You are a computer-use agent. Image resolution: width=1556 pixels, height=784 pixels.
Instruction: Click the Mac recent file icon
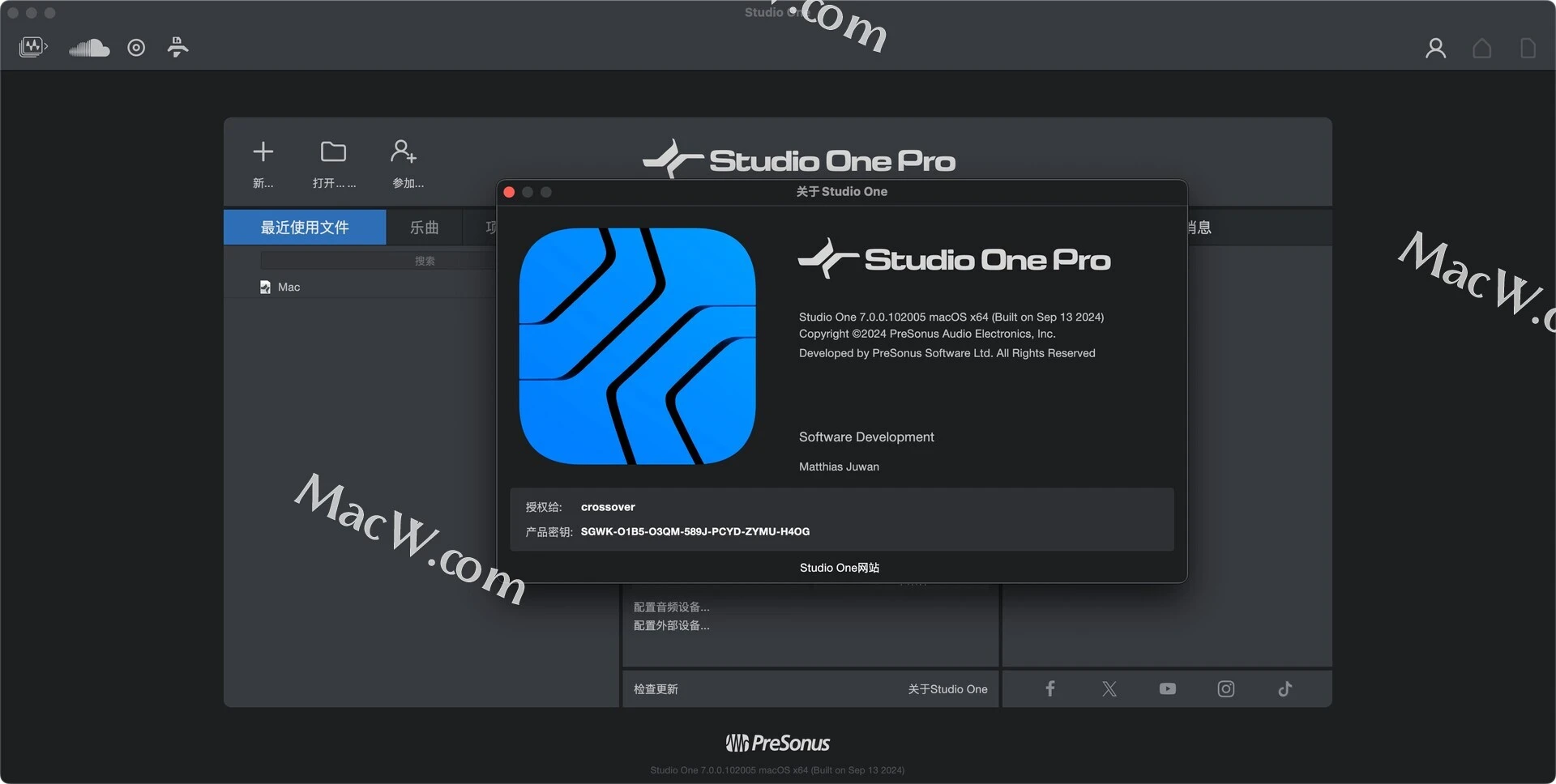(x=265, y=287)
